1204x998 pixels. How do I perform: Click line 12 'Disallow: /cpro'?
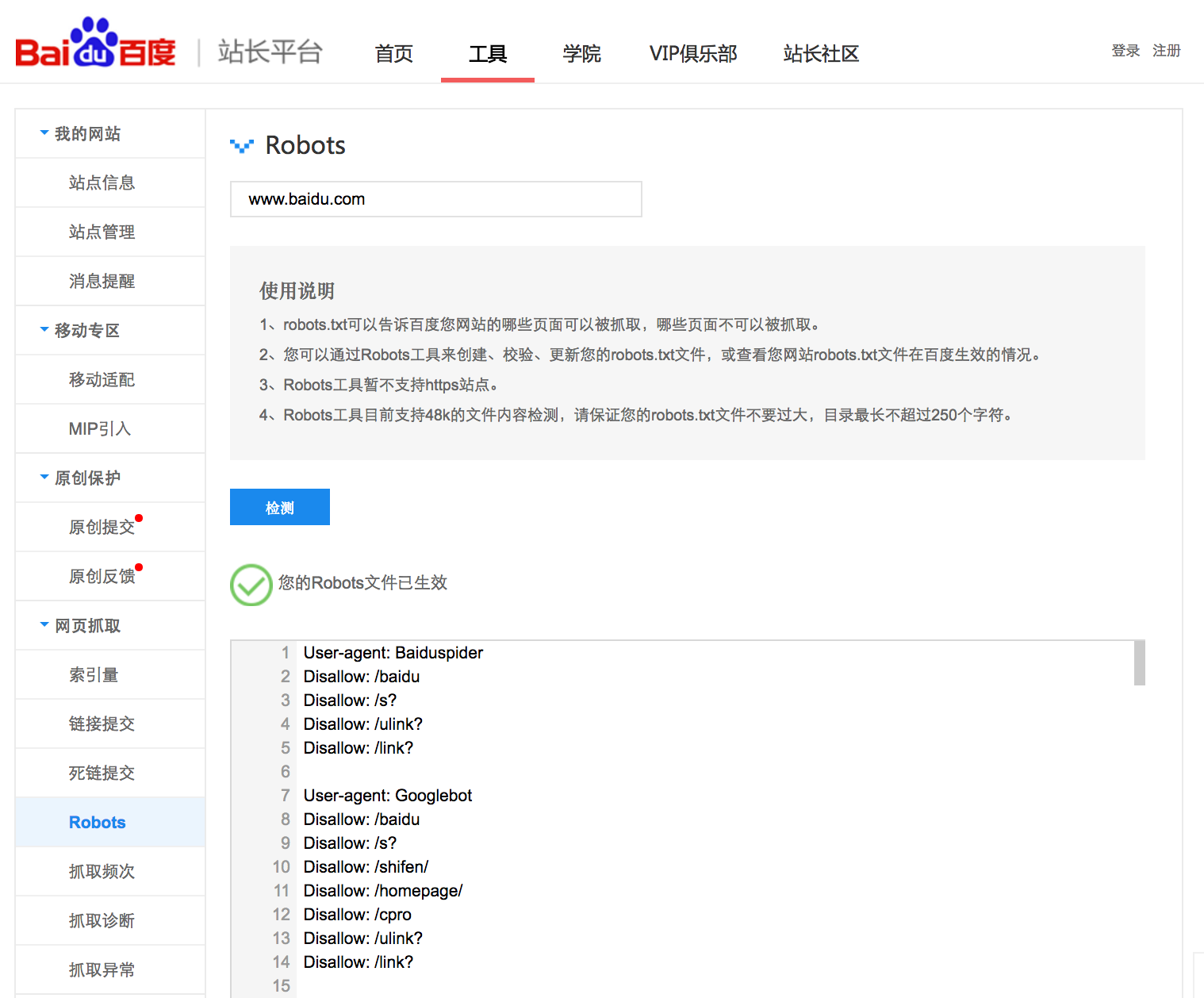358,914
